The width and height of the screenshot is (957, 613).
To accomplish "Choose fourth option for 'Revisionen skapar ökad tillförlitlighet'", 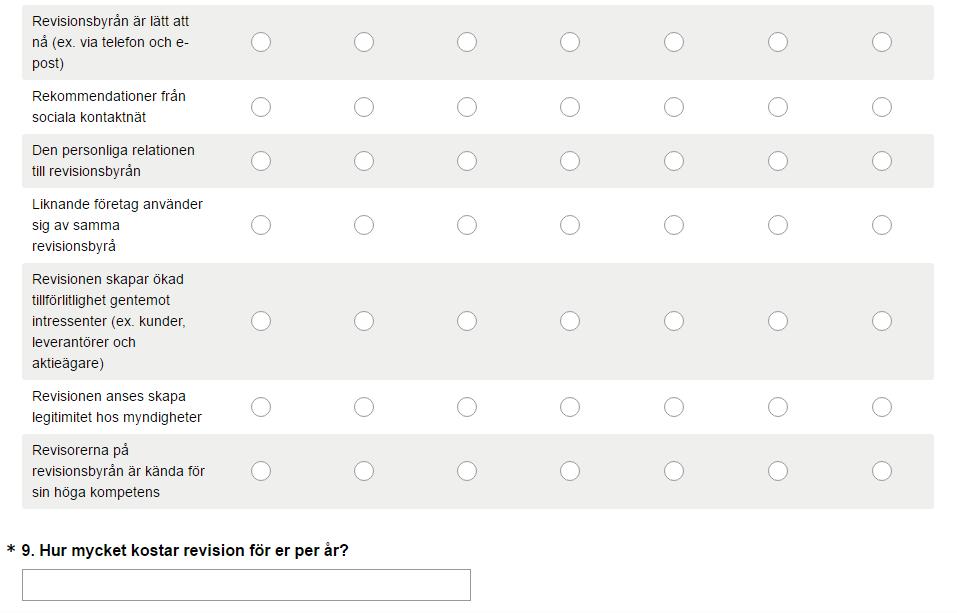I will coord(570,321).
